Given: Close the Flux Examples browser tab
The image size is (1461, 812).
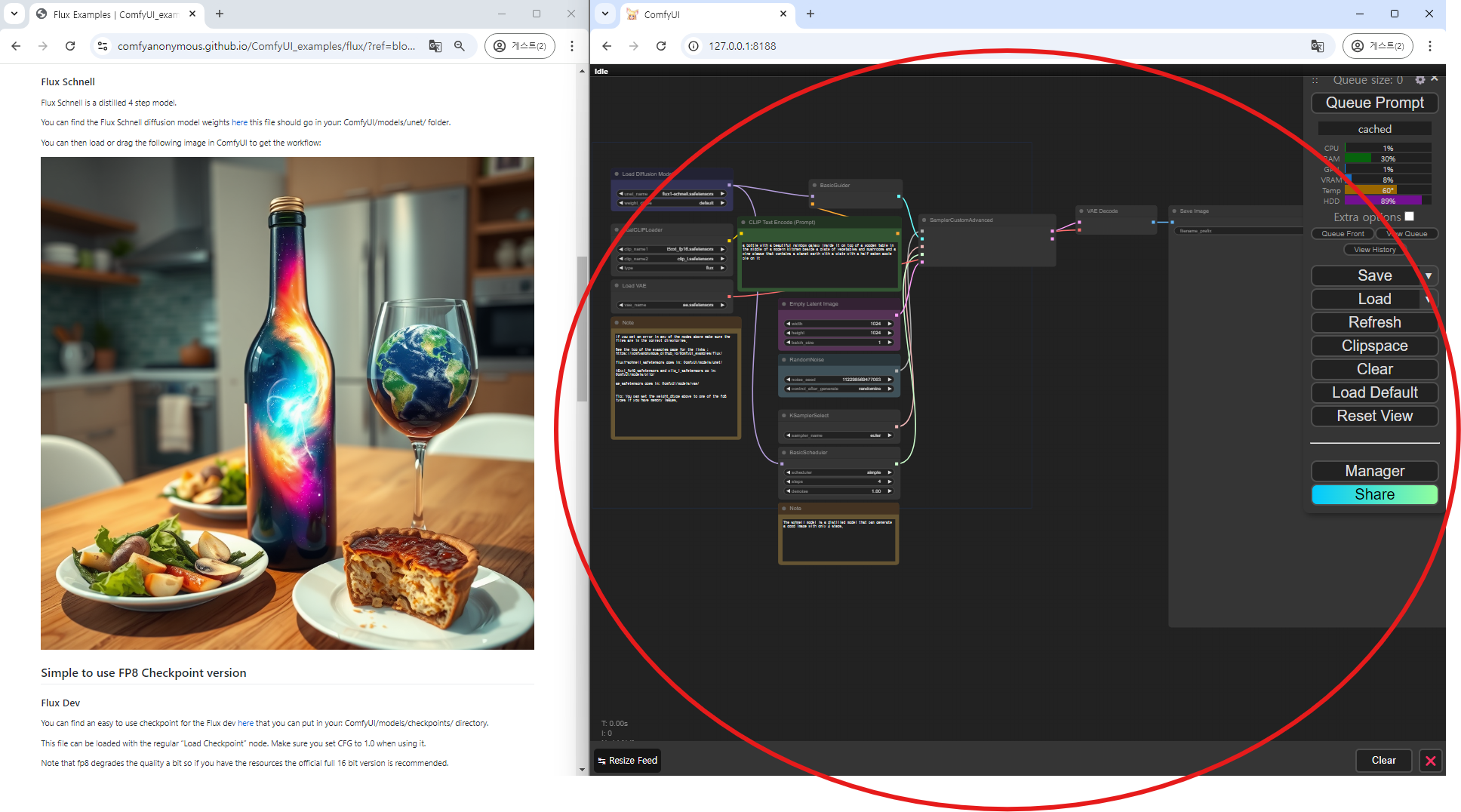Looking at the screenshot, I should [x=192, y=14].
